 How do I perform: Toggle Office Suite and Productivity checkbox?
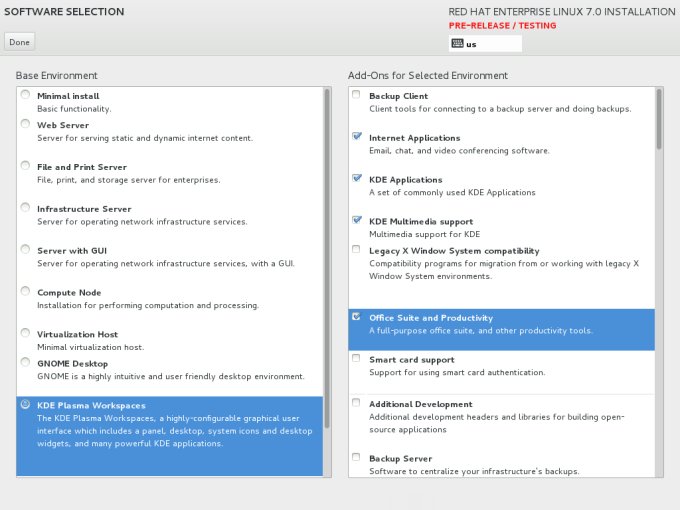tap(356, 317)
